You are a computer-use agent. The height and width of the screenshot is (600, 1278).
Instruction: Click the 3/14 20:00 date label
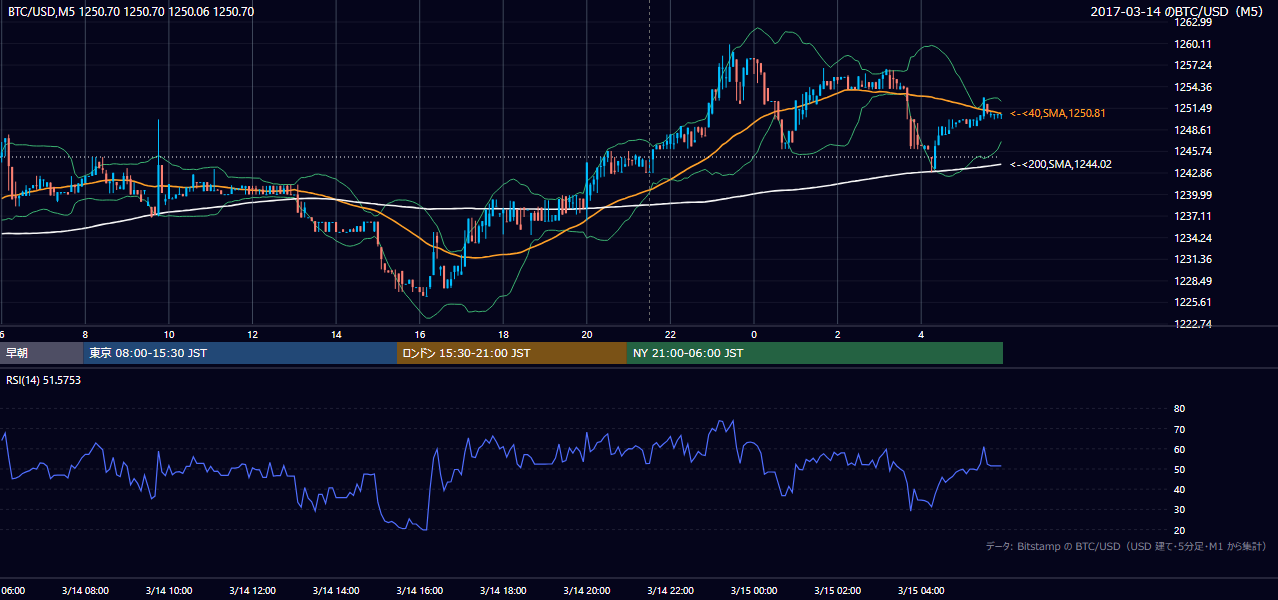tap(586, 591)
